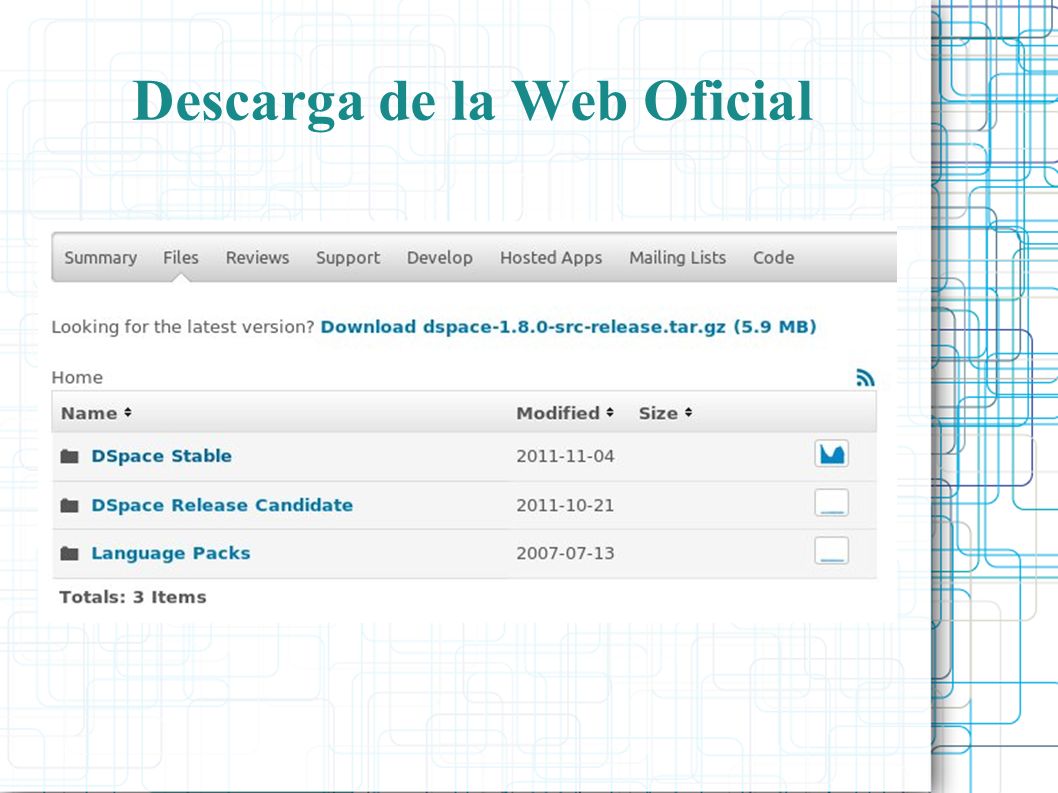
Task: Open the Develop tab
Action: click(x=439, y=258)
